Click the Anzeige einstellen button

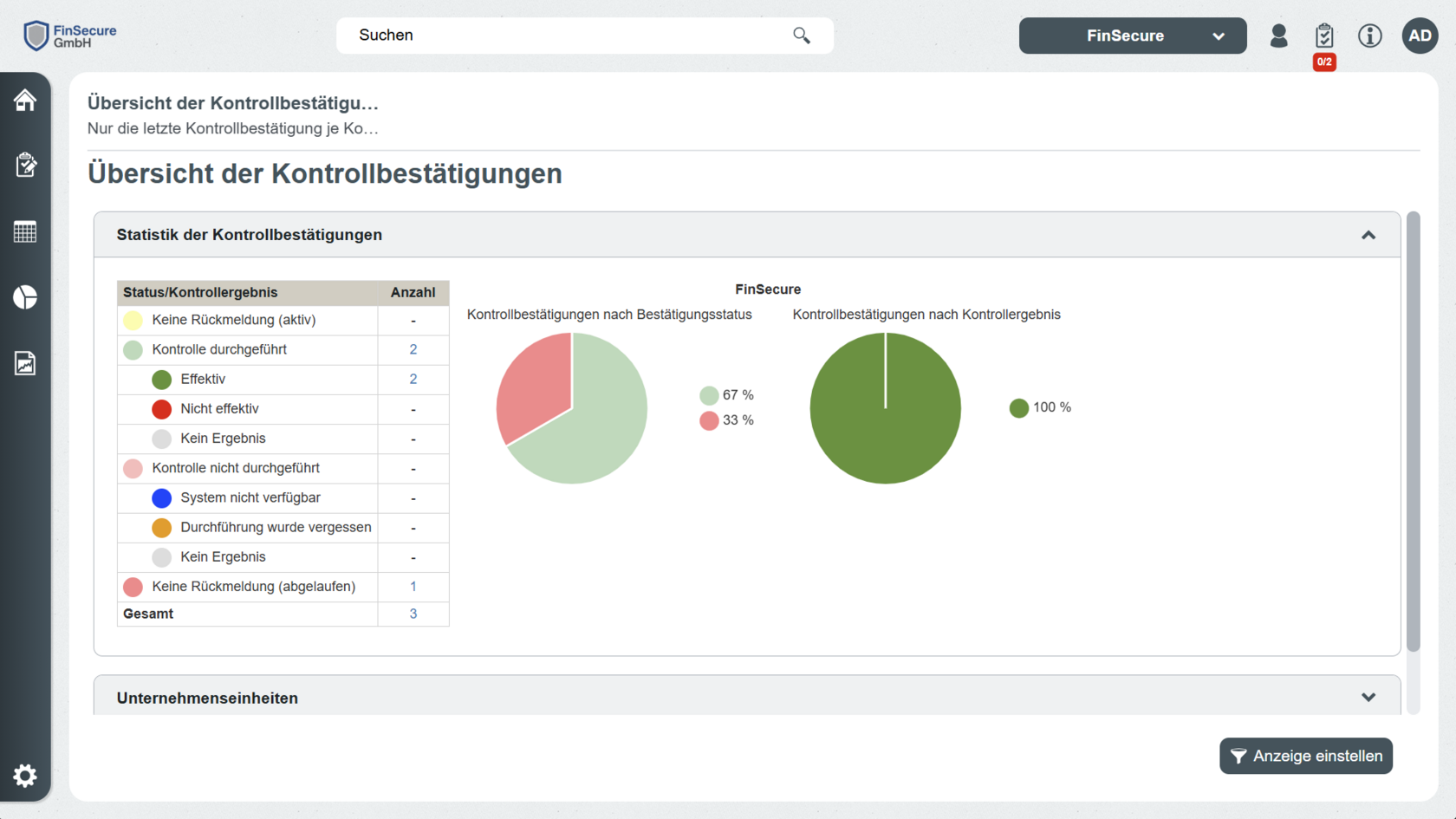[1305, 756]
